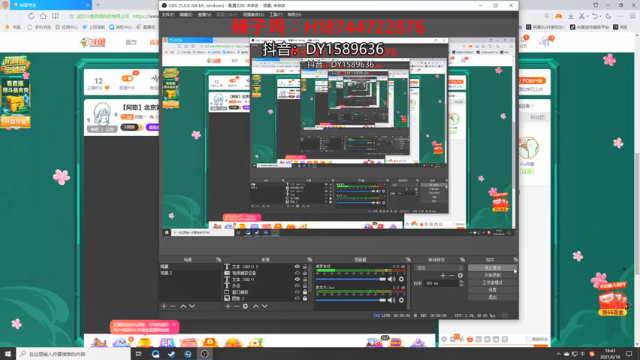Remove scene transition with minus icon
Image resolution: width=640 pixels, height=360 pixels.
pos(451,276)
